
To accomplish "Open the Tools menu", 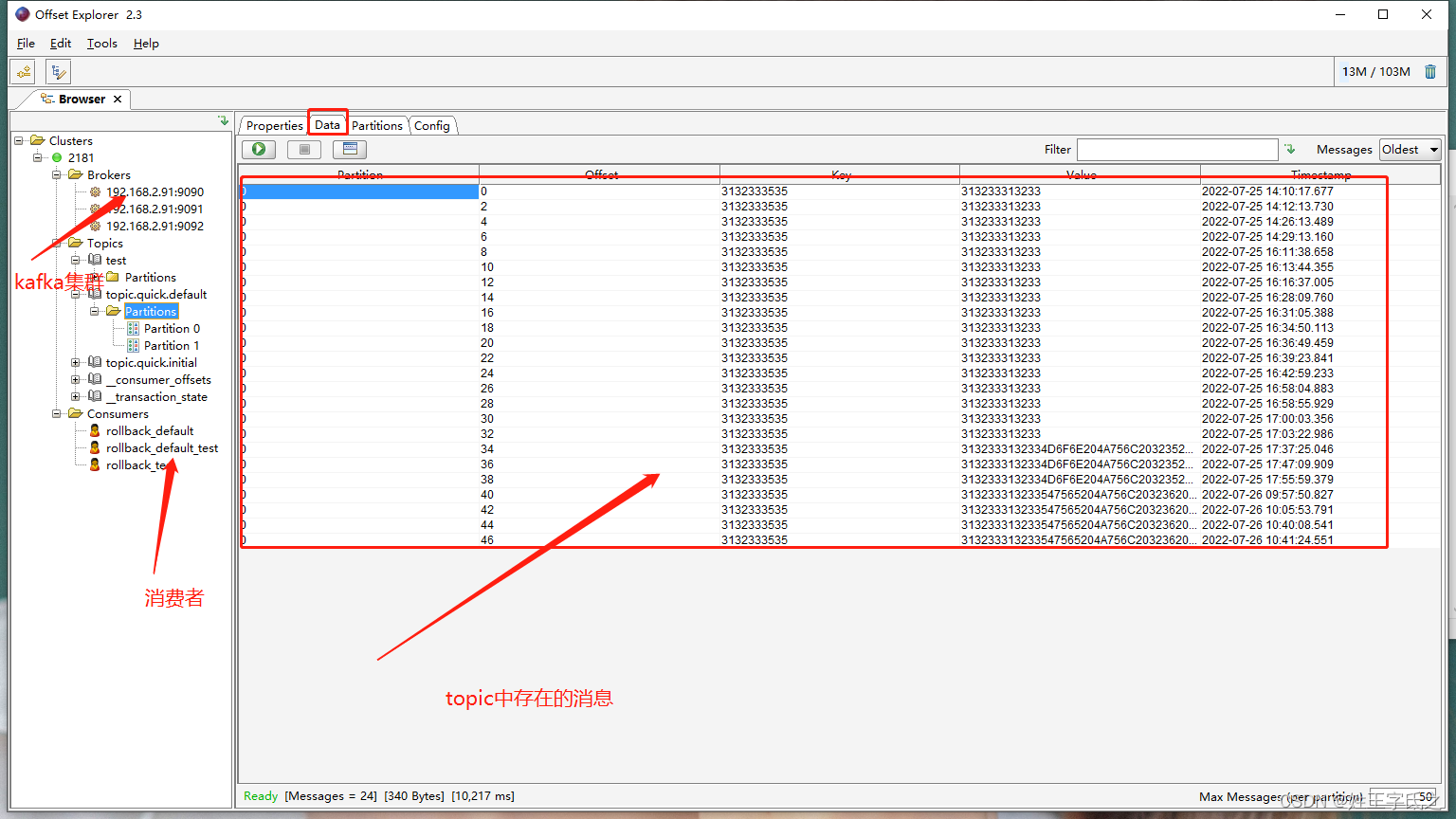I will click(102, 43).
